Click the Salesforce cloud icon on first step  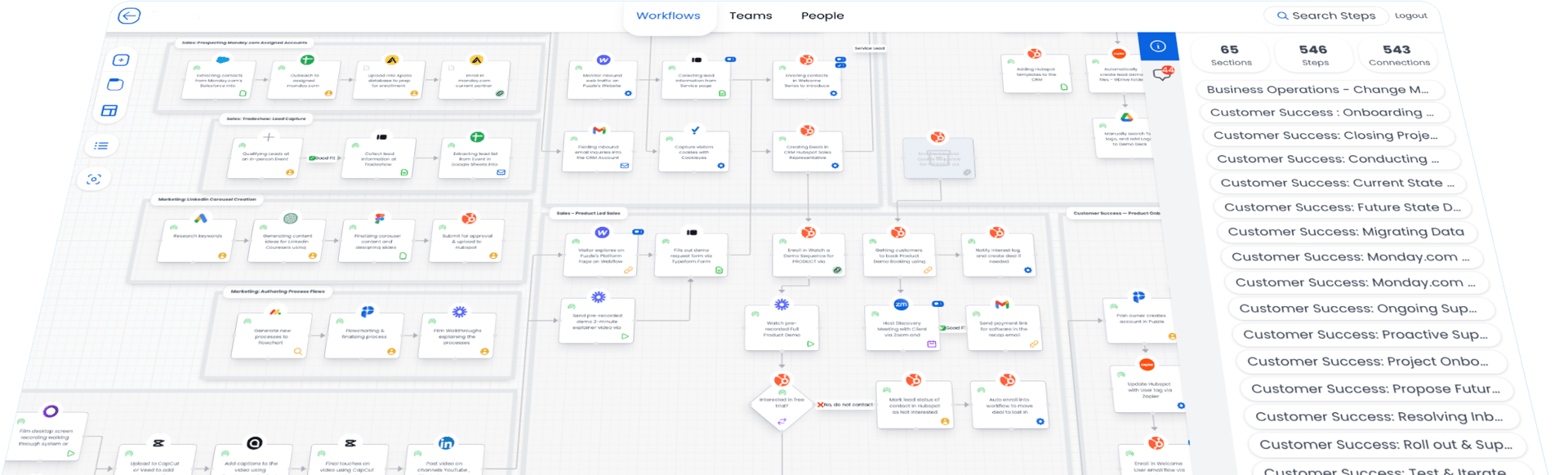[x=222, y=60]
